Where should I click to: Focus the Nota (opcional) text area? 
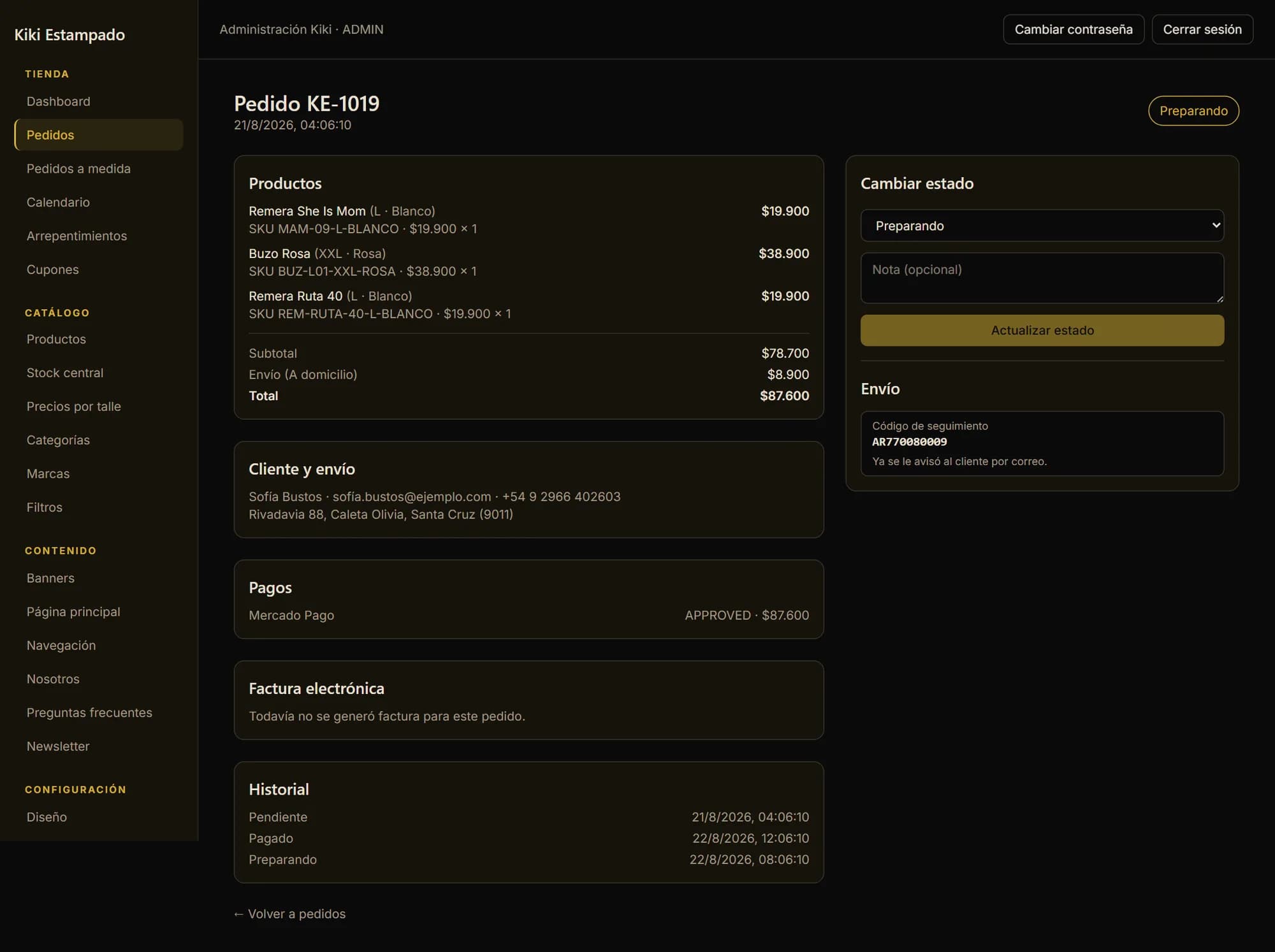point(1042,278)
